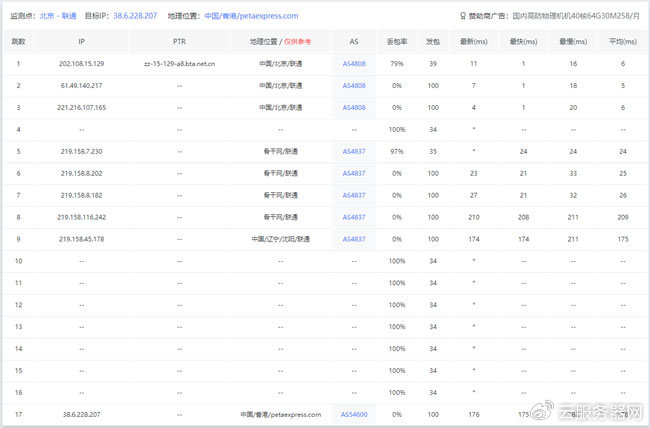The width and height of the screenshot is (650, 428).
Task: Select IP cell 221.216.107.165
Action: (82, 108)
